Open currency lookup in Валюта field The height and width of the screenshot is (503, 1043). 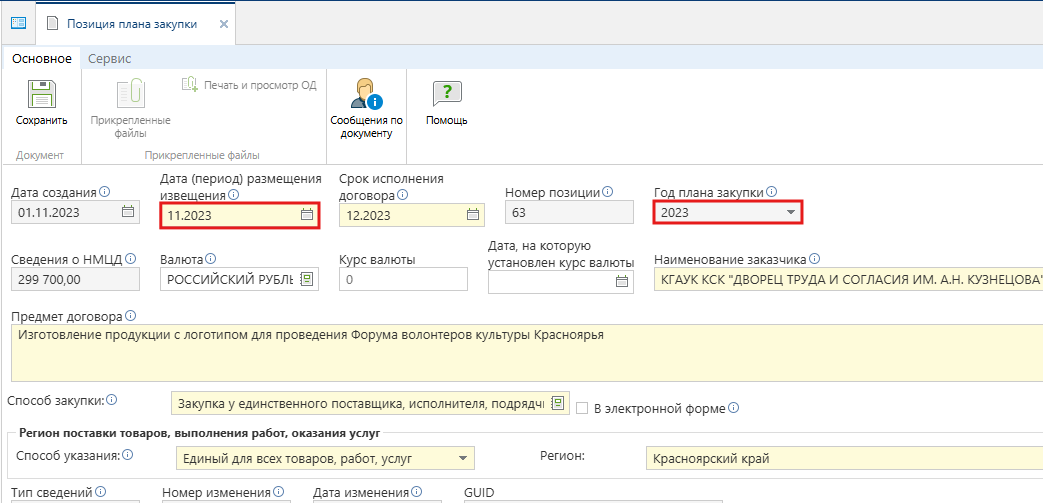coord(307,279)
